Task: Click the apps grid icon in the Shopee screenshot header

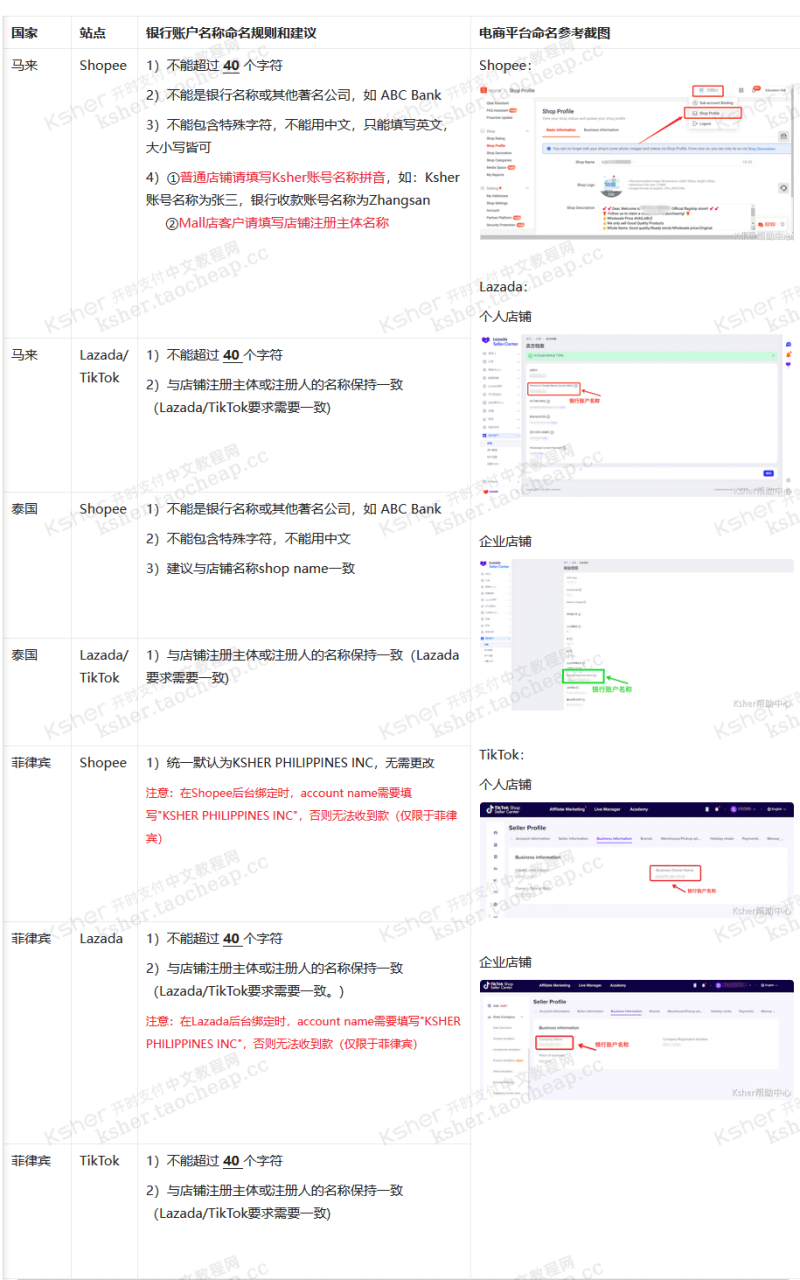Action: (x=741, y=90)
